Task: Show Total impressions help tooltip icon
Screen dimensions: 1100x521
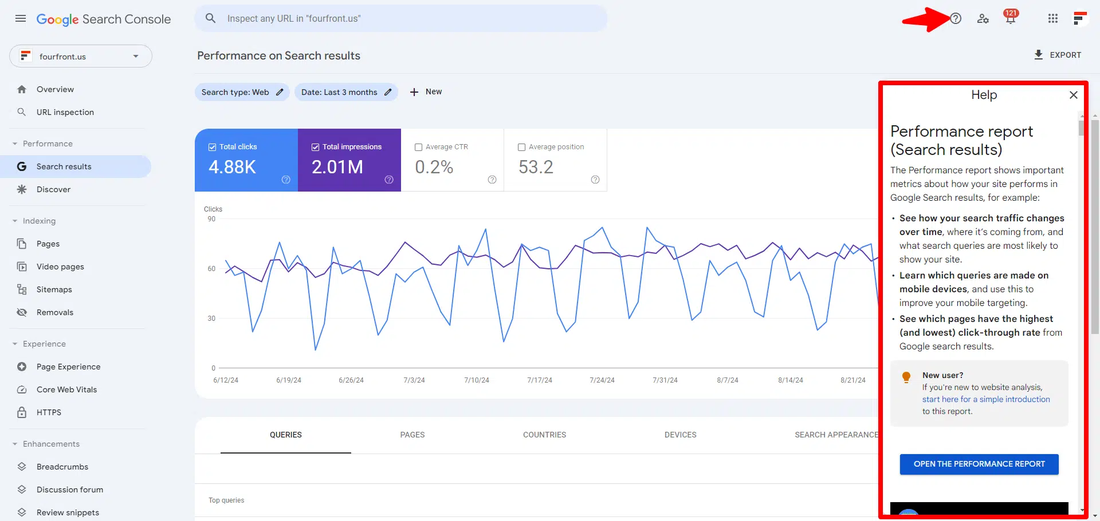Action: (389, 180)
